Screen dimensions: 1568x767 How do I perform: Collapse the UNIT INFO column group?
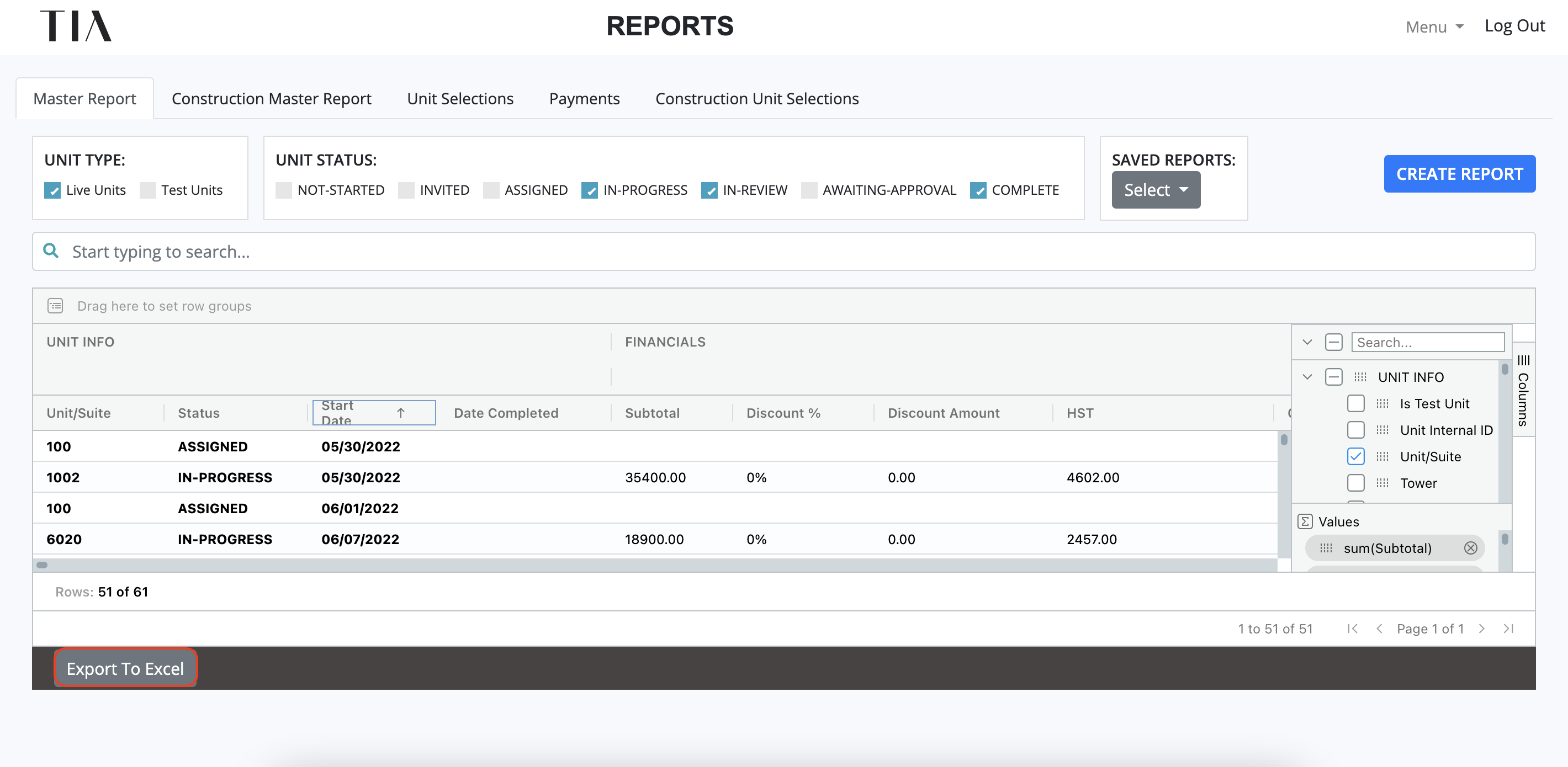[x=1307, y=376]
